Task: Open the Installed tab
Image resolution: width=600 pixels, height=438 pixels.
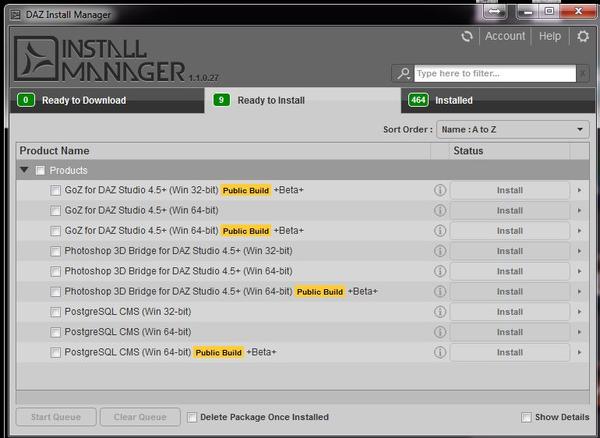Action: tap(498, 100)
